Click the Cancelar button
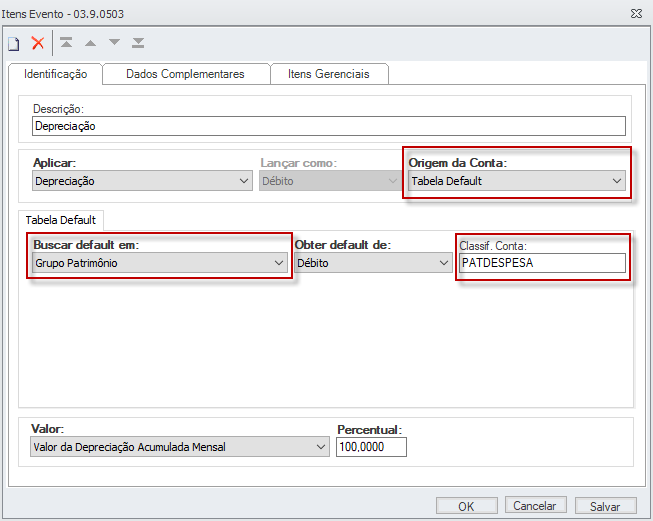Image resolution: width=653 pixels, height=521 pixels. pyautogui.click(x=536, y=505)
